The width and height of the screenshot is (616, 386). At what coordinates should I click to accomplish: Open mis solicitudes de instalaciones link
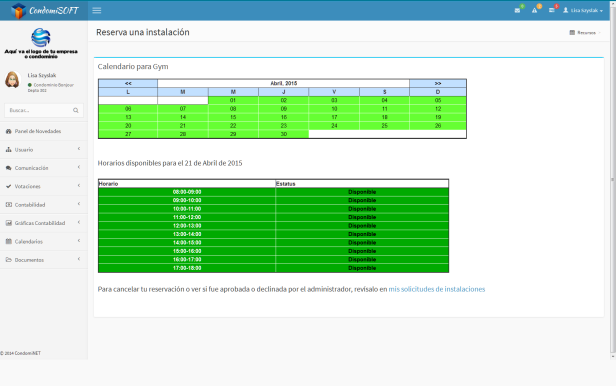pos(436,289)
